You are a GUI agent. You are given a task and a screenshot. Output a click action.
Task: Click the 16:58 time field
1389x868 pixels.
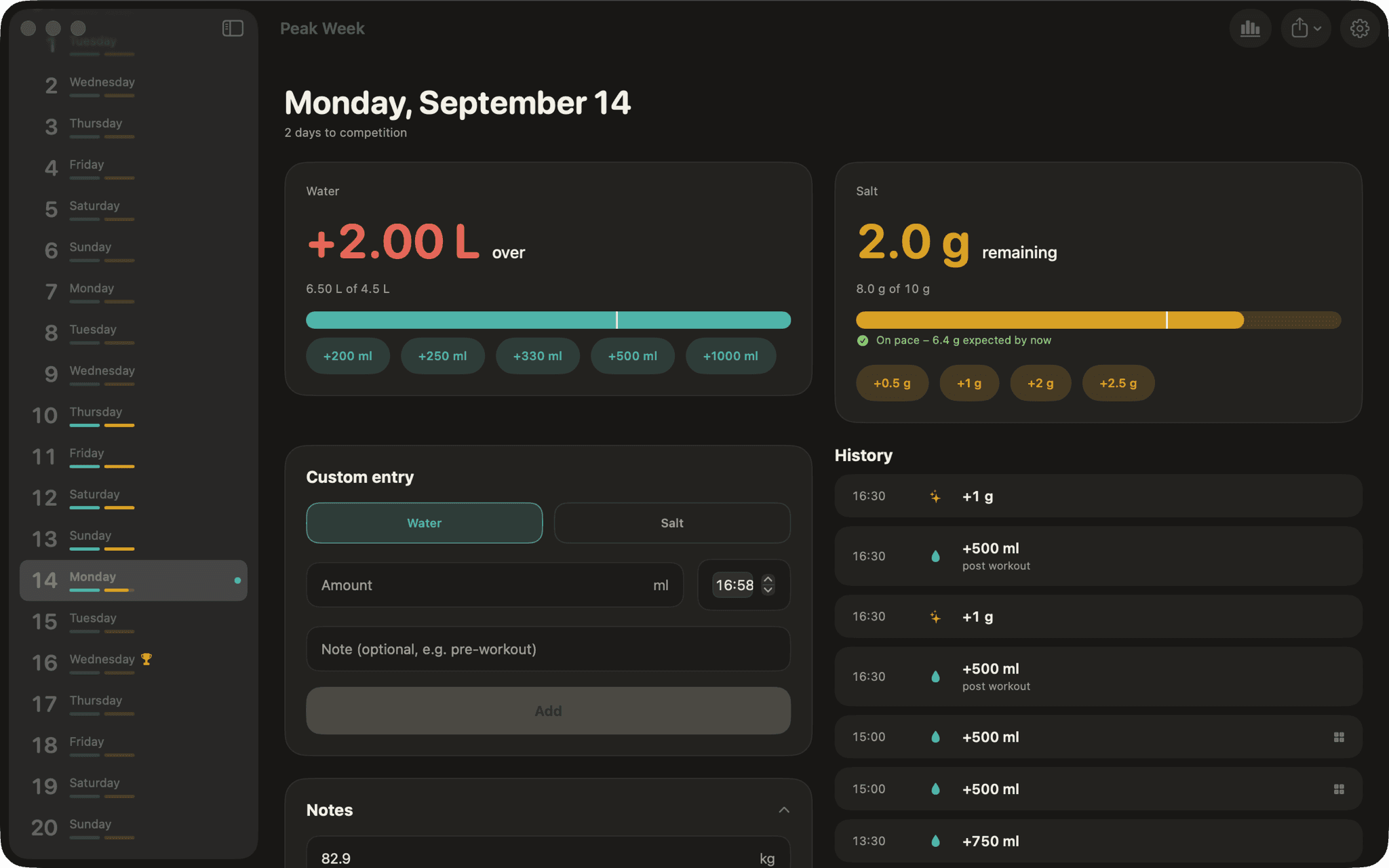pos(734,585)
